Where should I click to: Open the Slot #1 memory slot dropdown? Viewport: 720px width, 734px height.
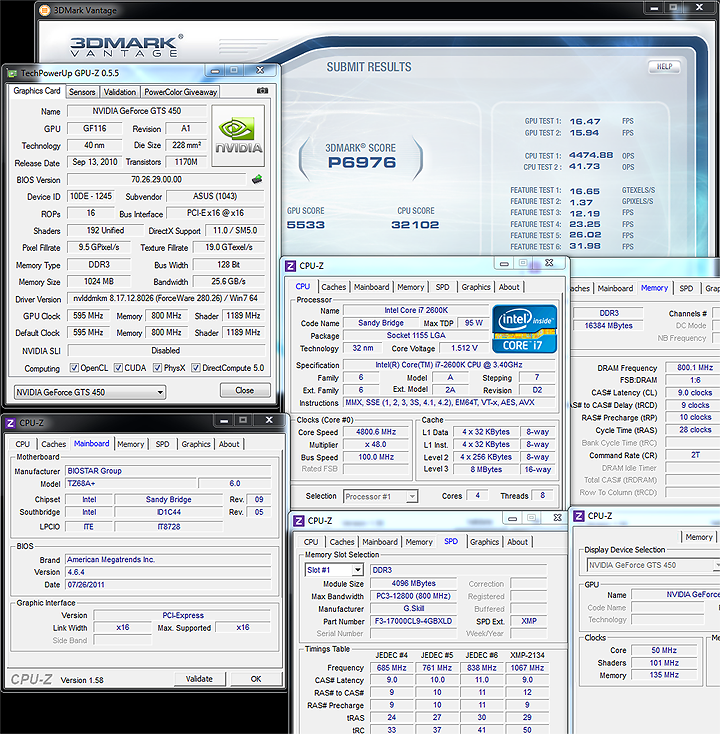(334, 570)
